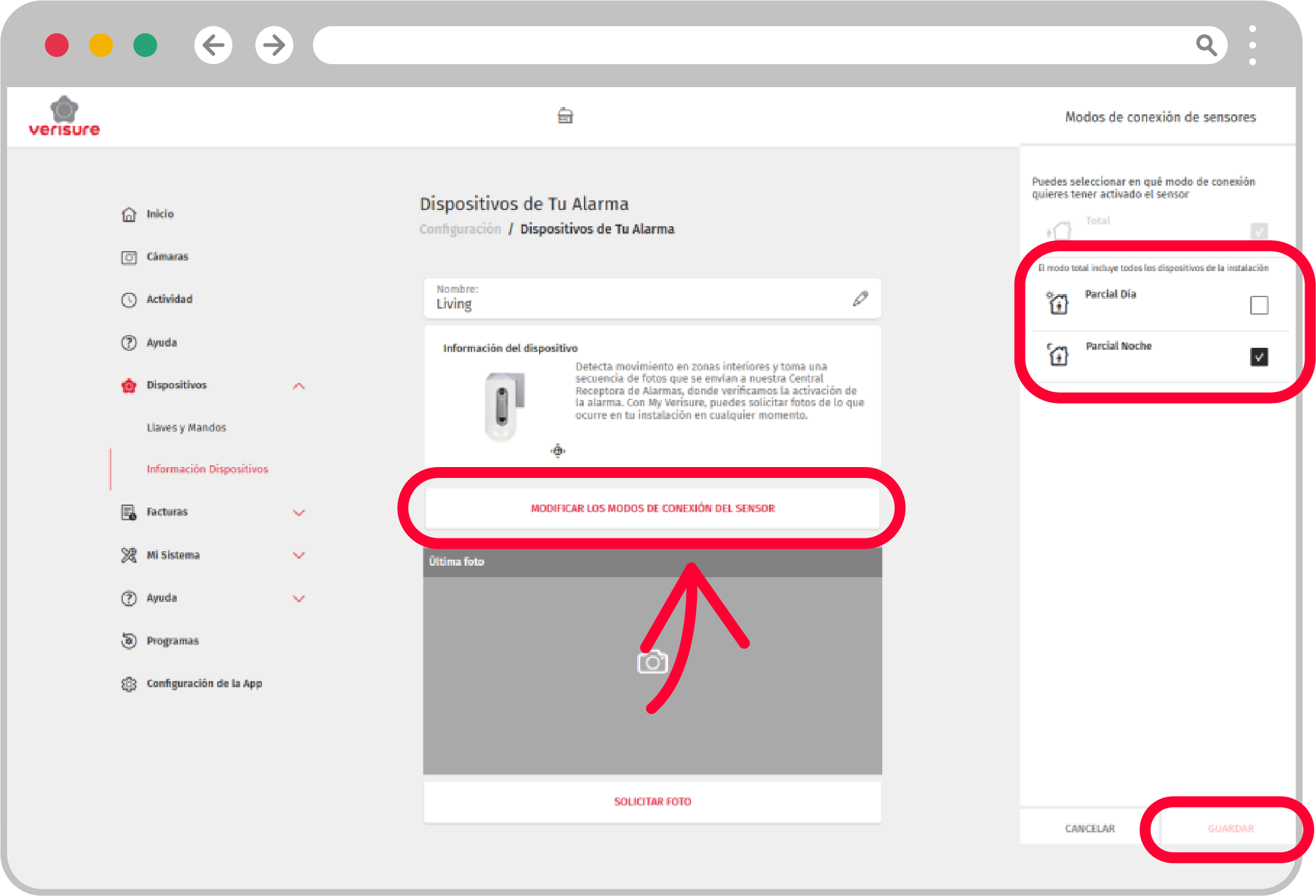Click the browser forward arrow
Screen dimensions: 1316x896
pos(274,45)
